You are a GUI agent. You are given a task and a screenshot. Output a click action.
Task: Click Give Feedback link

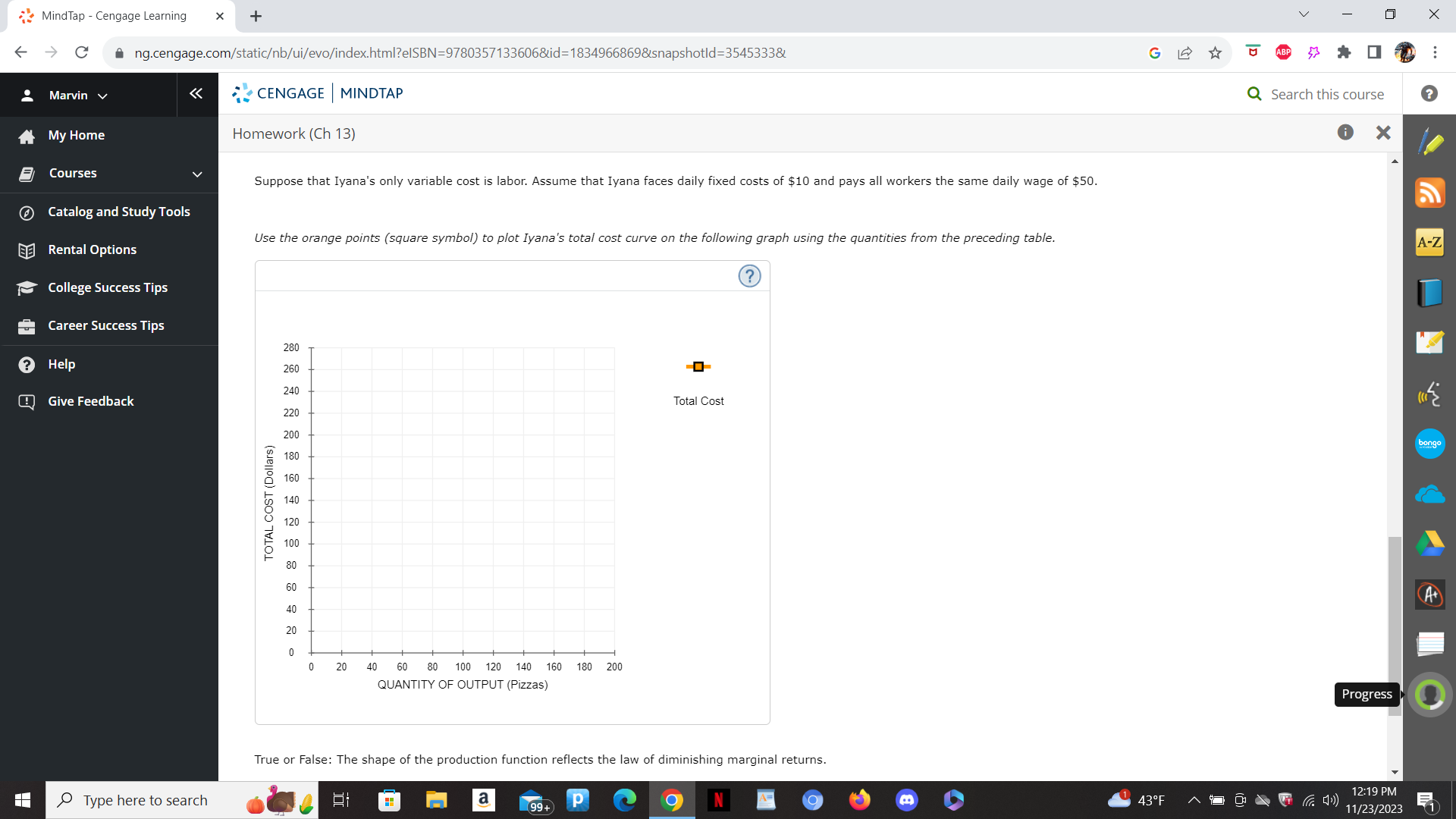[x=90, y=401]
